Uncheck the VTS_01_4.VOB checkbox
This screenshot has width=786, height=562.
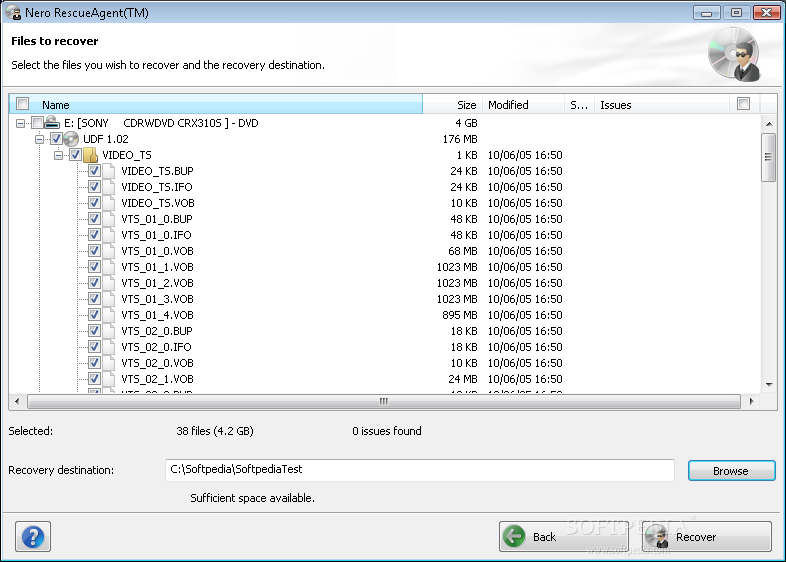point(94,315)
